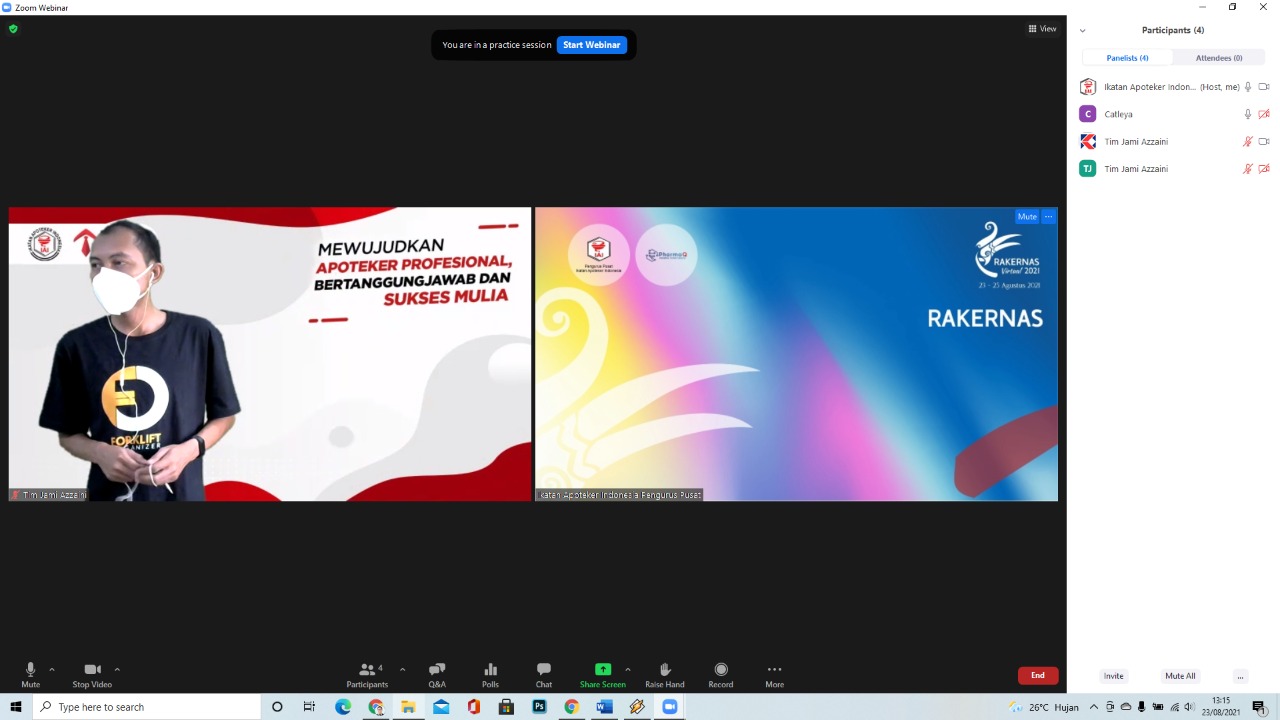Open the Polls icon
This screenshot has width=1280, height=720.
[490, 669]
